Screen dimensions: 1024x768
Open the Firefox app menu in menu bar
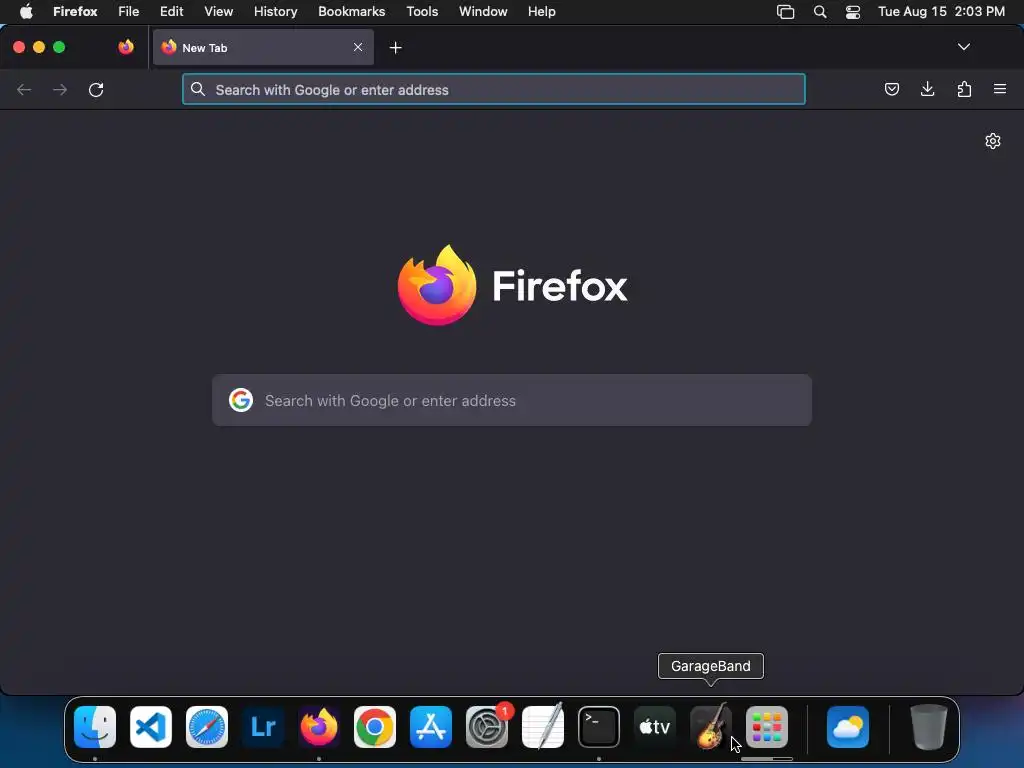point(75,12)
